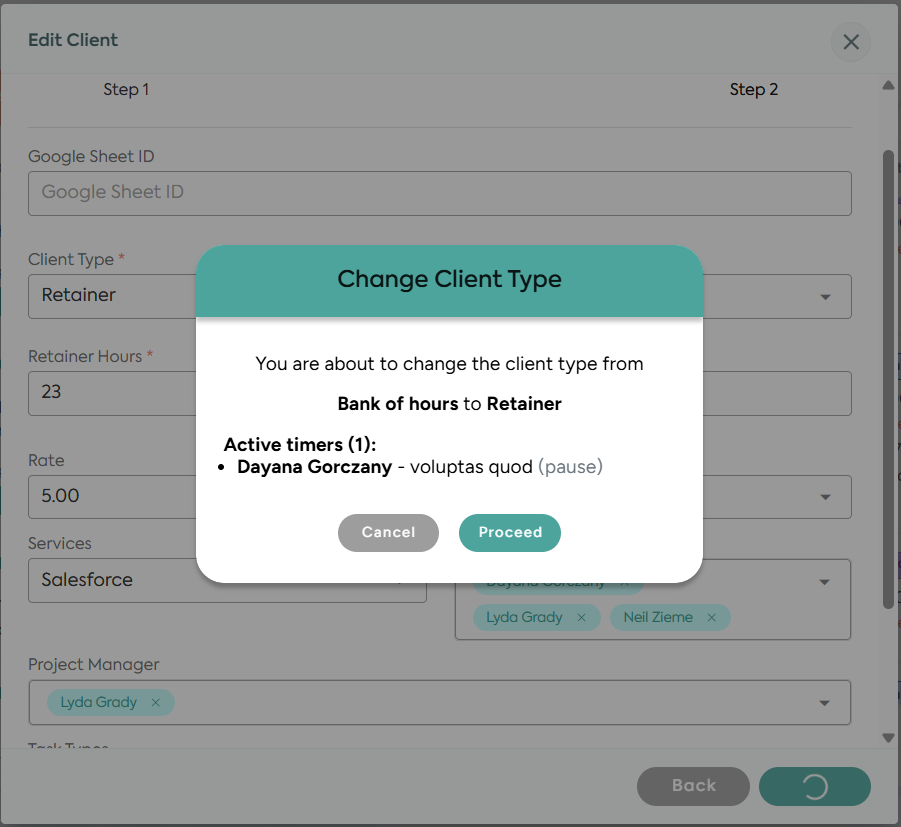Remove the Neil Zieme tag
The height and width of the screenshot is (827, 901).
[x=711, y=617]
